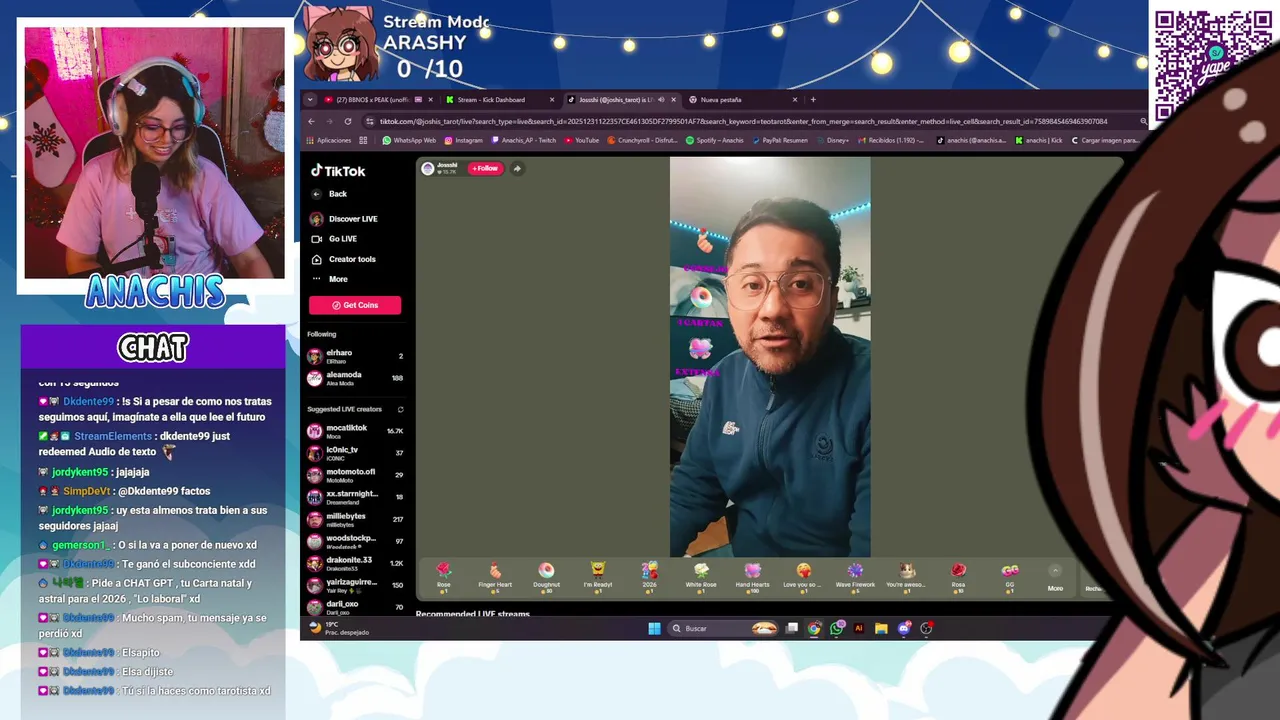
Task: Open drakonite.33's live stream
Action: pos(355,563)
